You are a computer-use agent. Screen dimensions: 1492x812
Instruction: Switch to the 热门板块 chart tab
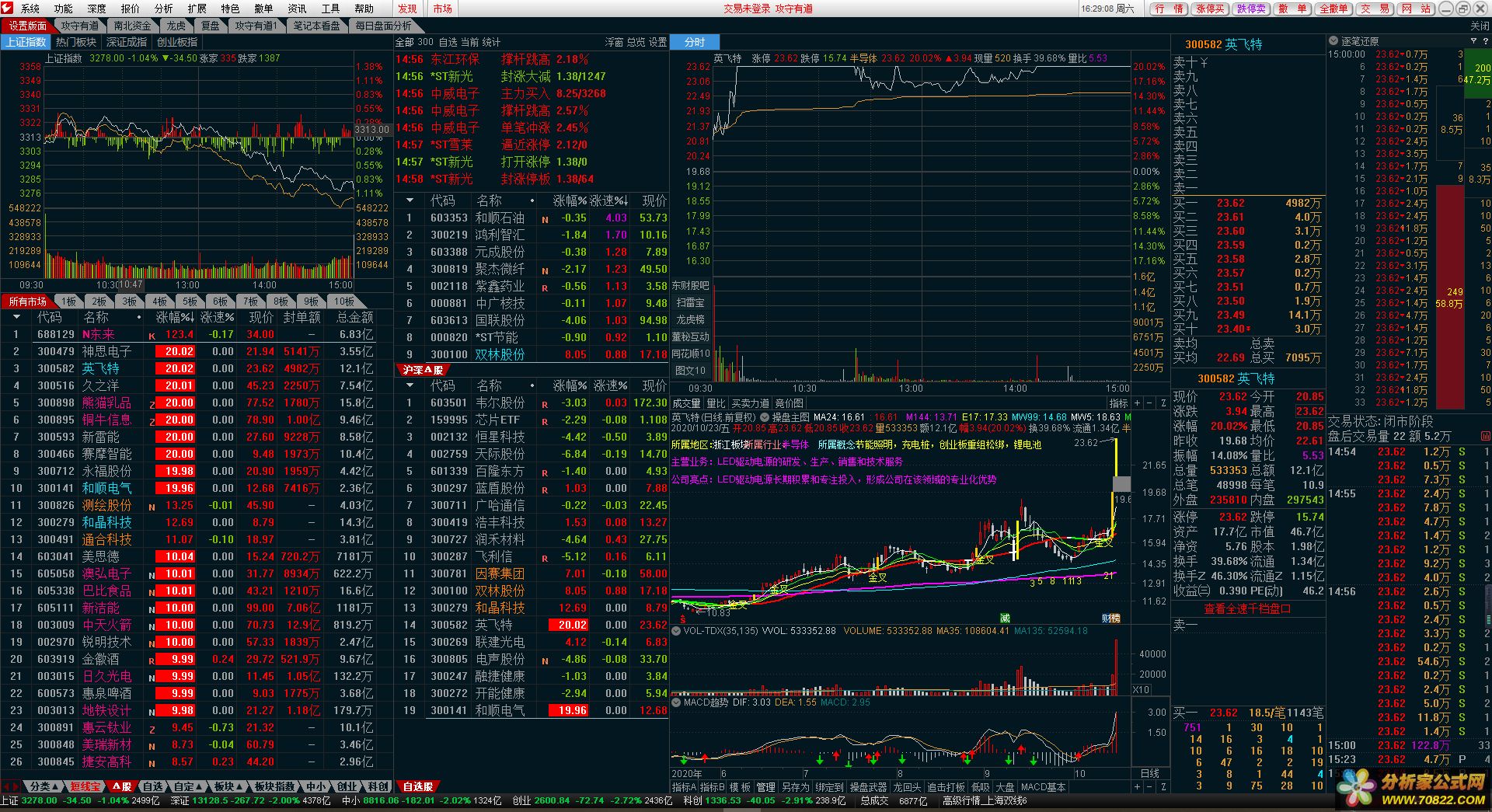click(x=76, y=42)
